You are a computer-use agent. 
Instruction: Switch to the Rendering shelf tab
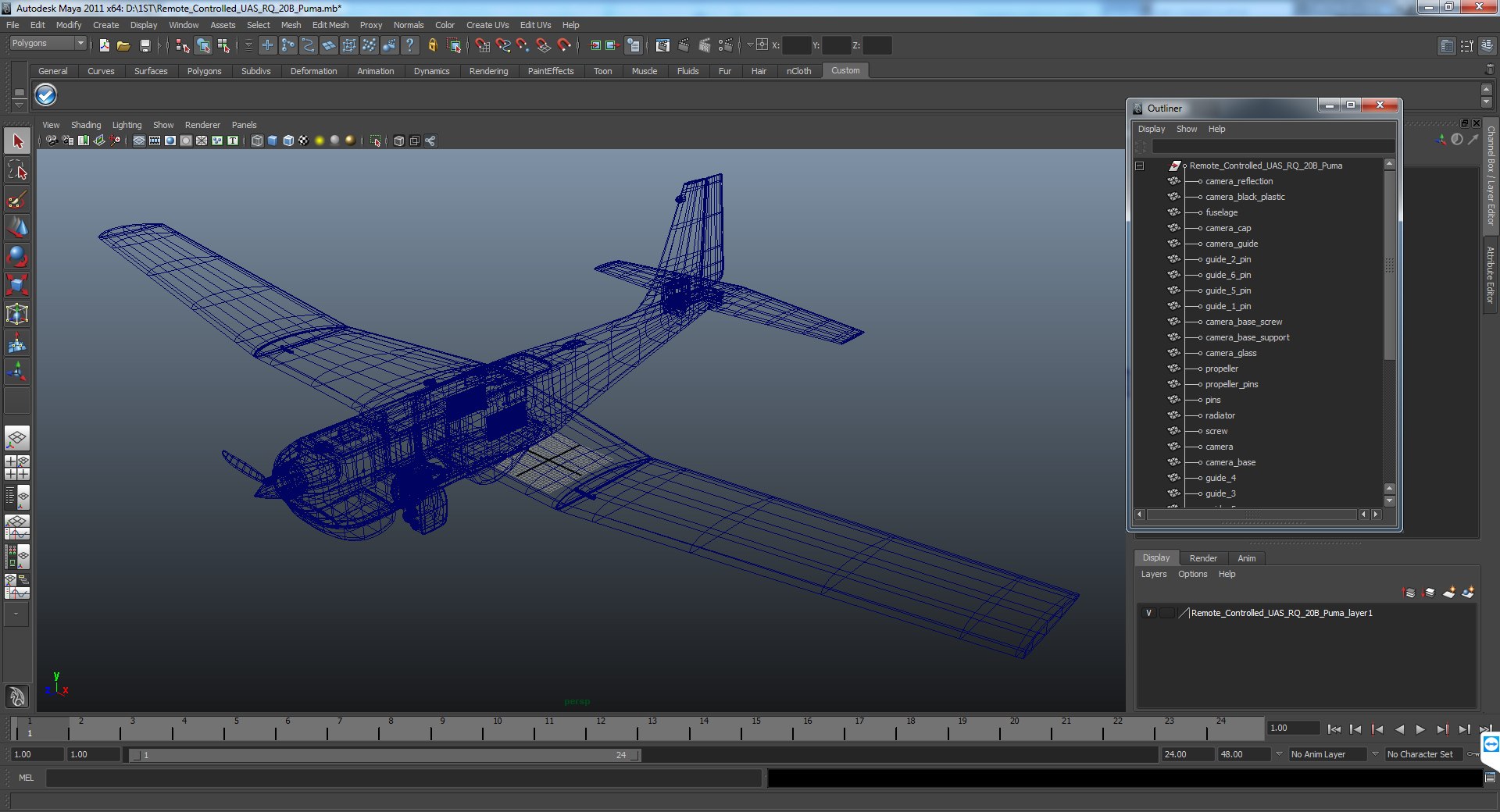click(x=488, y=71)
